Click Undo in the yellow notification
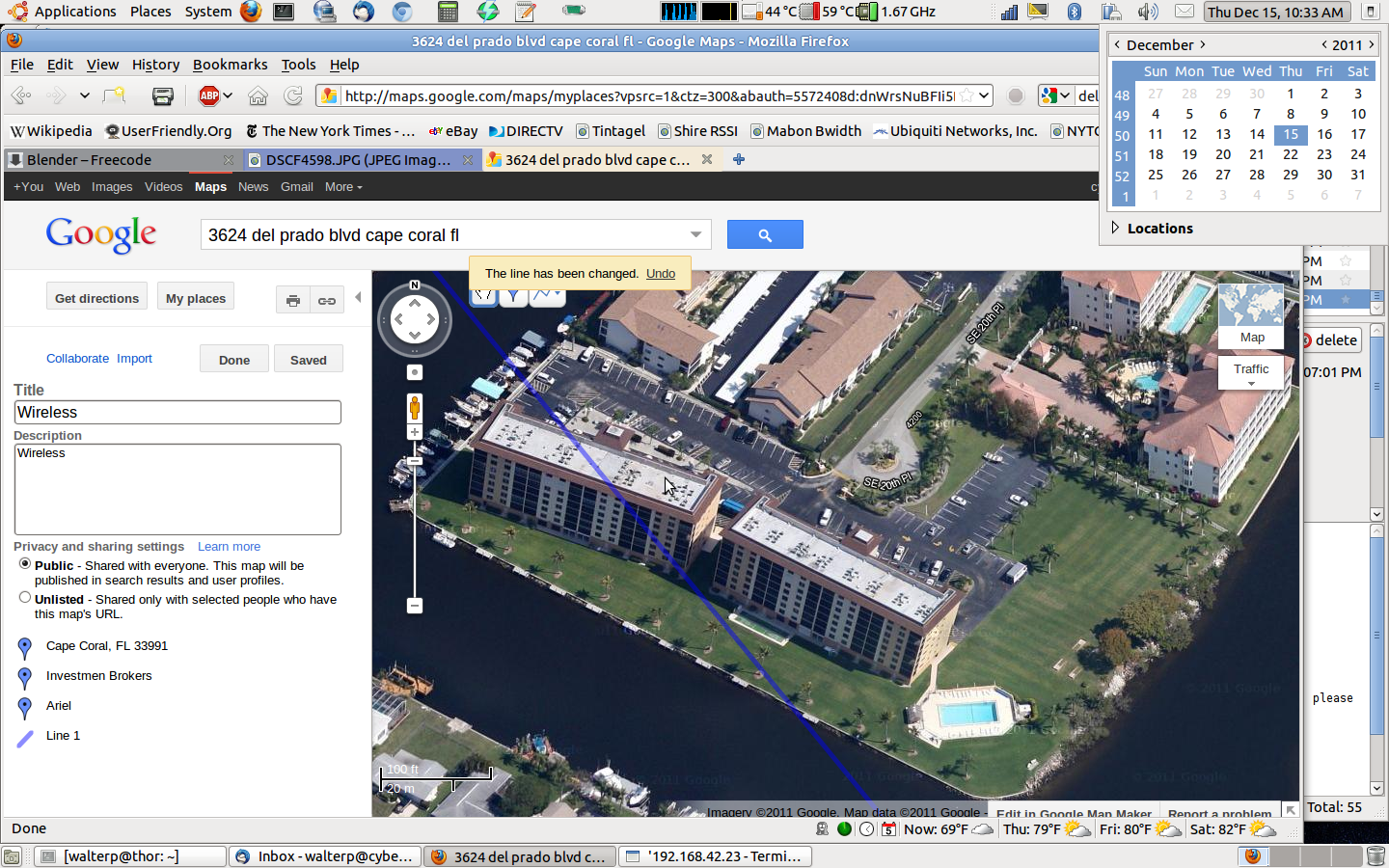The height and width of the screenshot is (868, 1389). pyautogui.click(x=661, y=274)
